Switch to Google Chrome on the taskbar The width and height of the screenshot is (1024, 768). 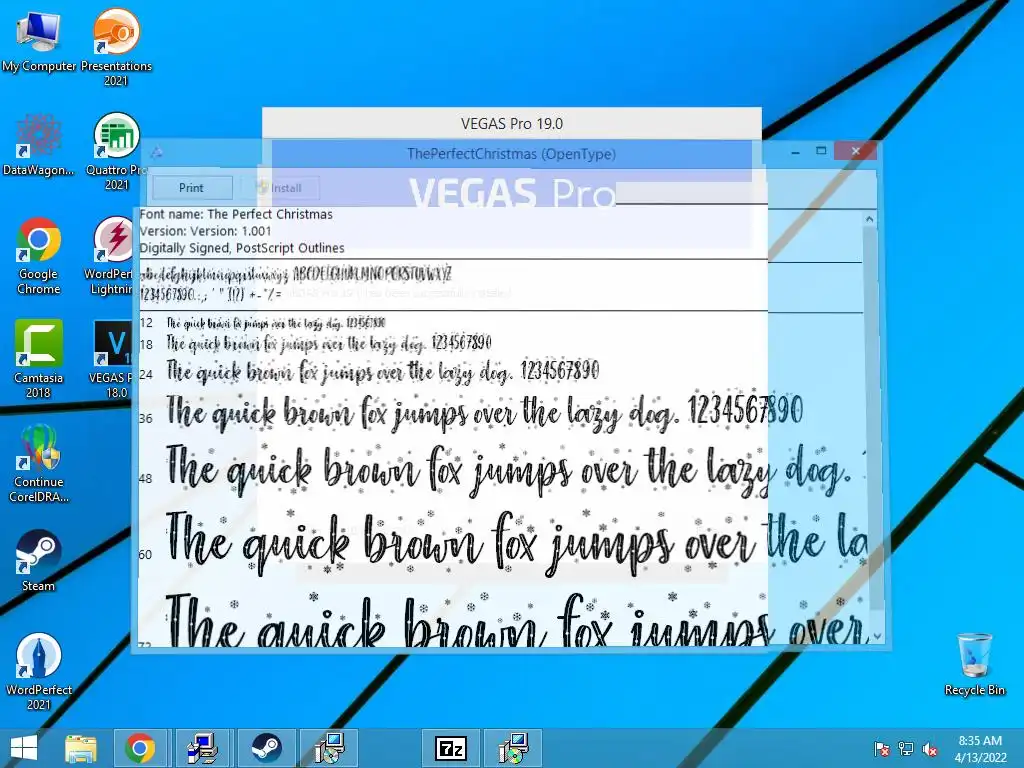click(x=140, y=748)
